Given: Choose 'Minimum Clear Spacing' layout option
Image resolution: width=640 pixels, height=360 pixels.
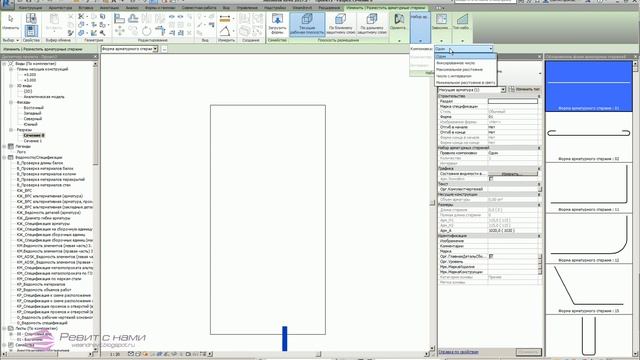Looking at the screenshot, I should (x=465, y=83).
